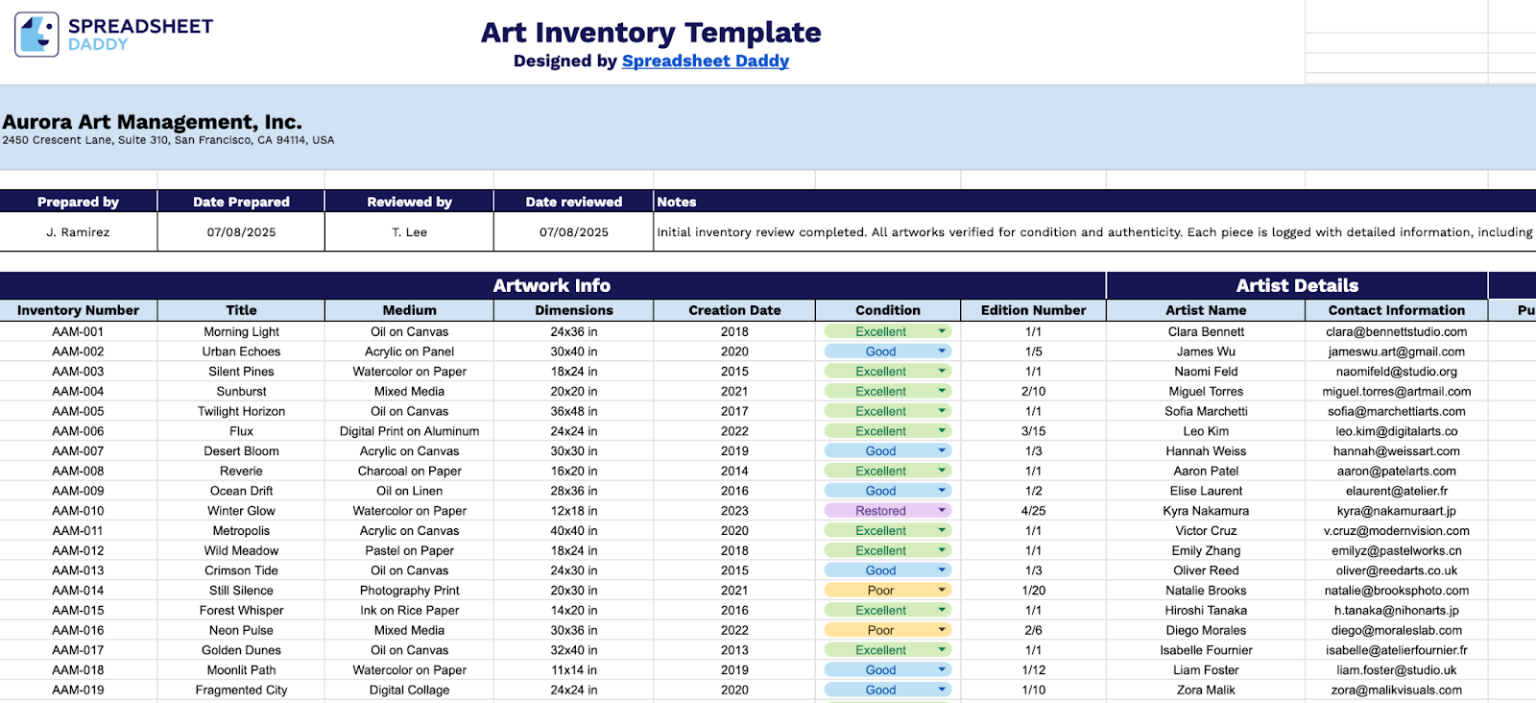Click the Title column header
This screenshot has height=703, width=1536.
(x=240, y=310)
